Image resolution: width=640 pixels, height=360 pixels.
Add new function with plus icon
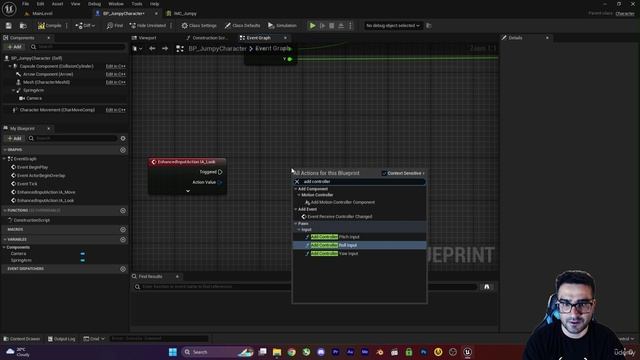[123, 211]
